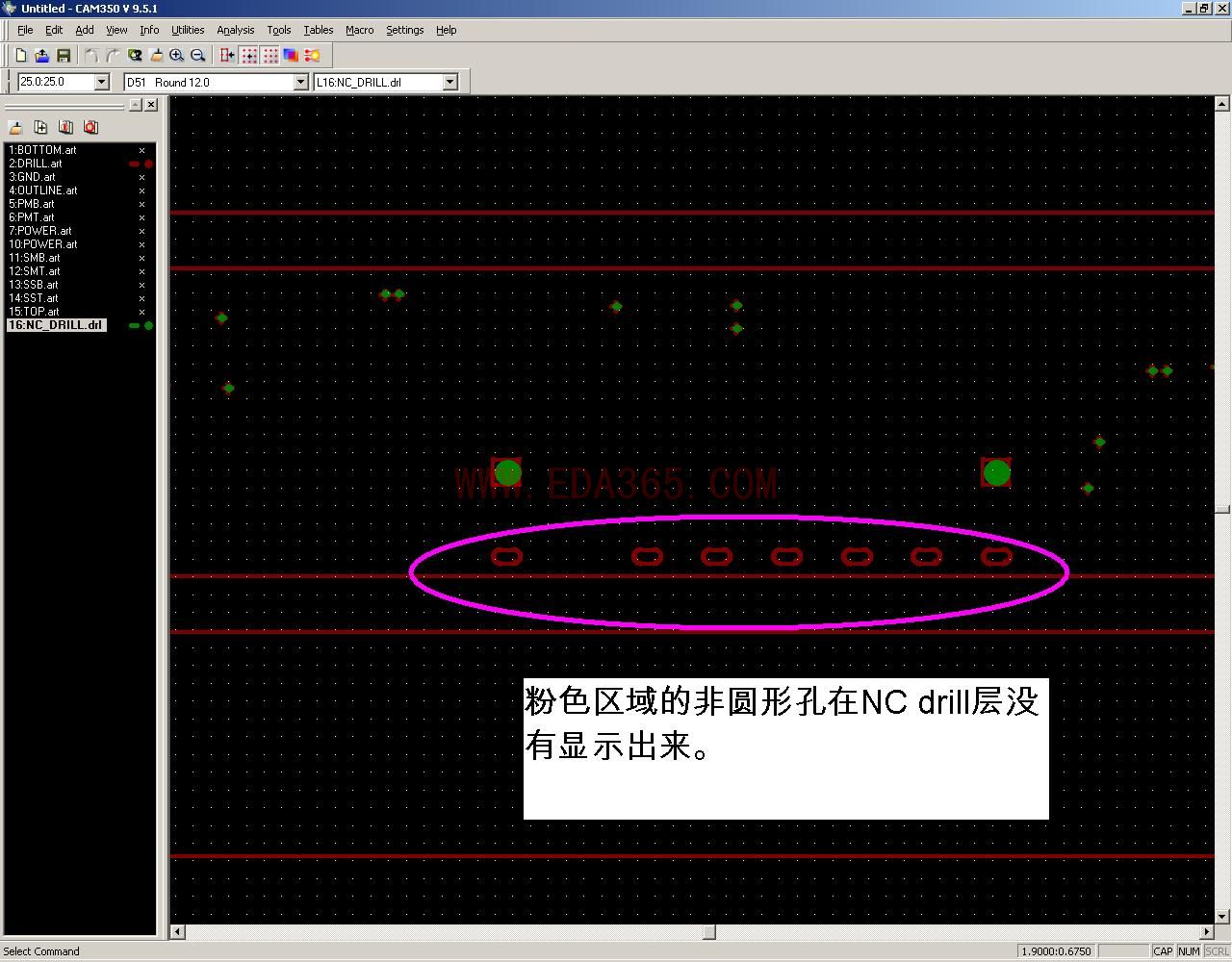Open the Tables menu
1232x962 pixels.
click(319, 30)
